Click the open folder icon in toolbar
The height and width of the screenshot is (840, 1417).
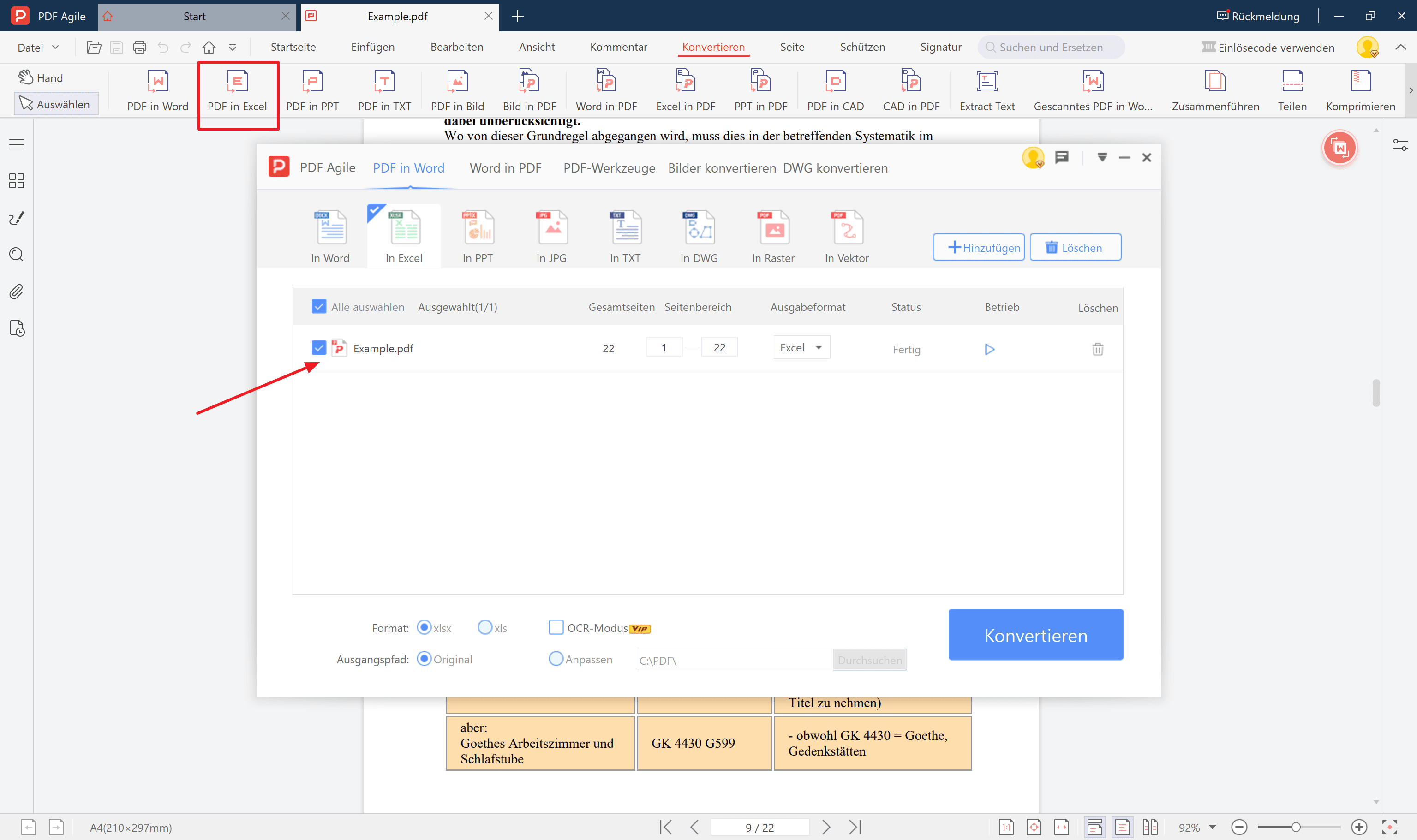[x=94, y=47]
